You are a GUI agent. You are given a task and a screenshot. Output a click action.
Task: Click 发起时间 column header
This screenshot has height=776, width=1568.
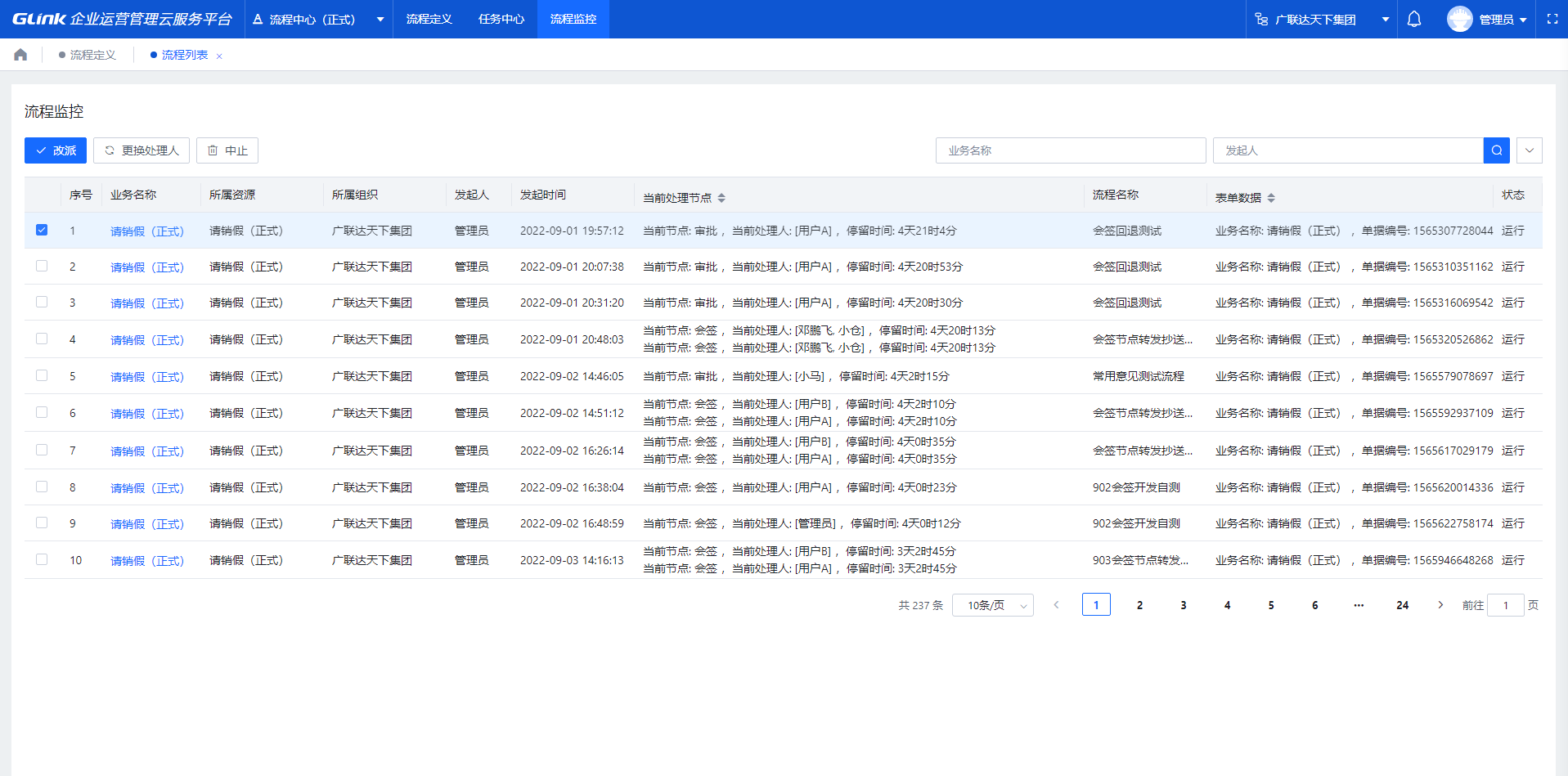(x=543, y=195)
